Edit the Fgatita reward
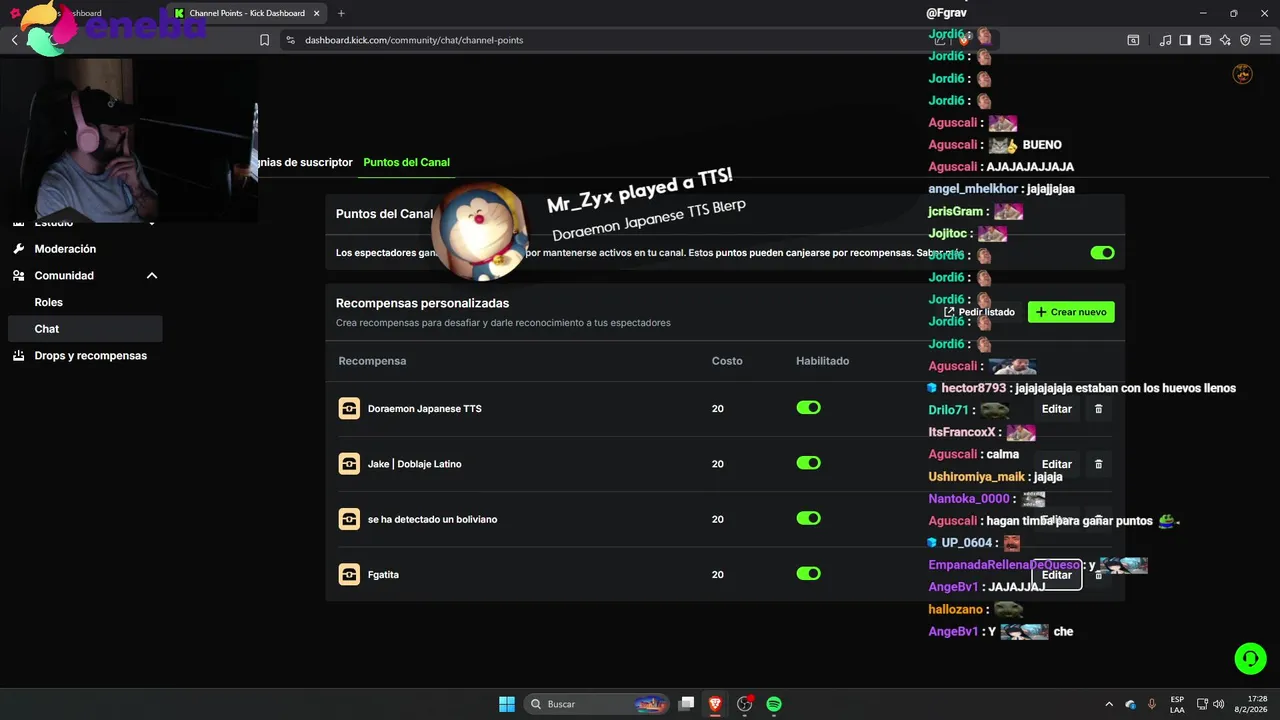The width and height of the screenshot is (1280, 720). click(1056, 575)
